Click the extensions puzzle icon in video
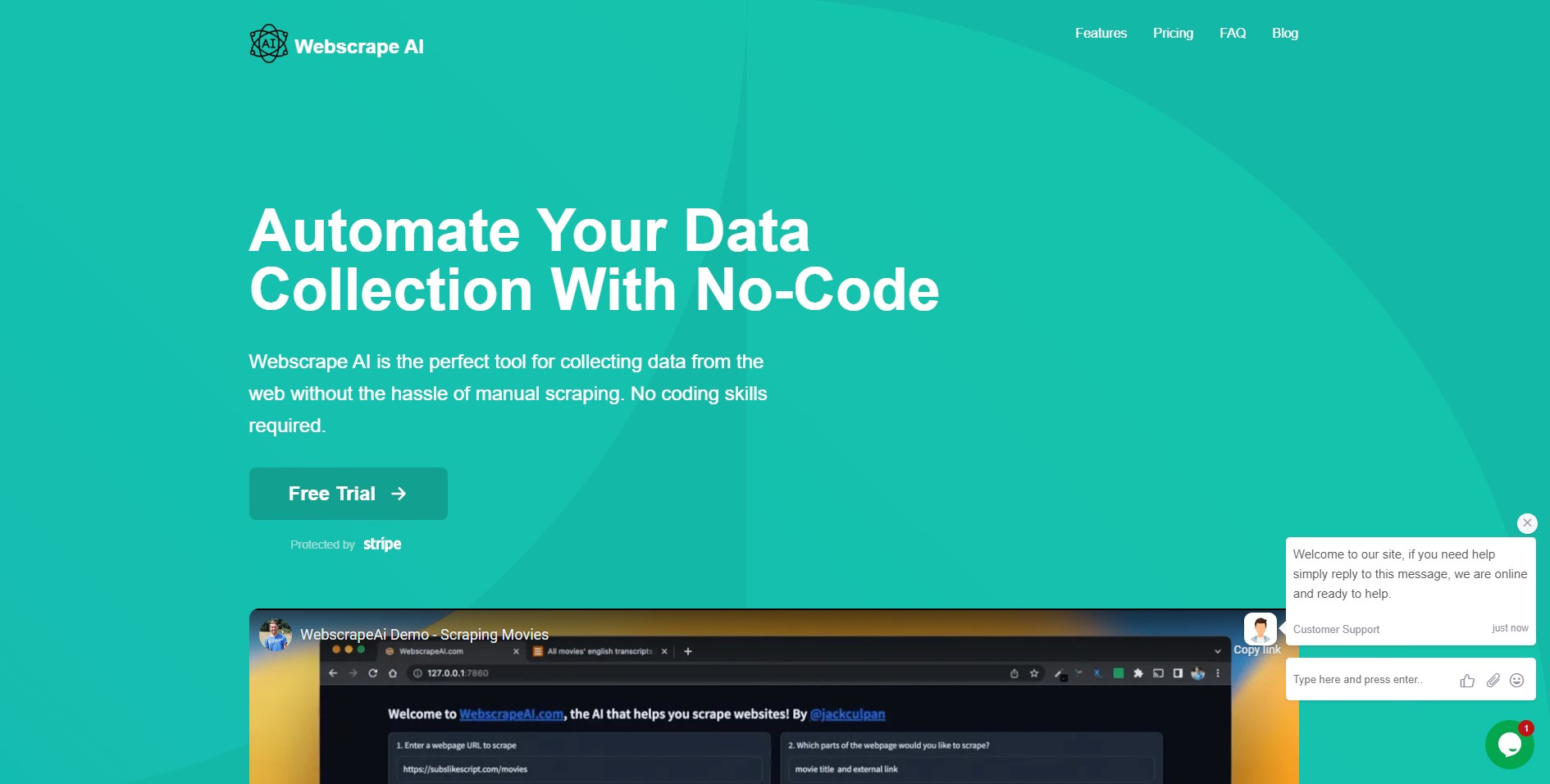1550x784 pixels. (1138, 673)
